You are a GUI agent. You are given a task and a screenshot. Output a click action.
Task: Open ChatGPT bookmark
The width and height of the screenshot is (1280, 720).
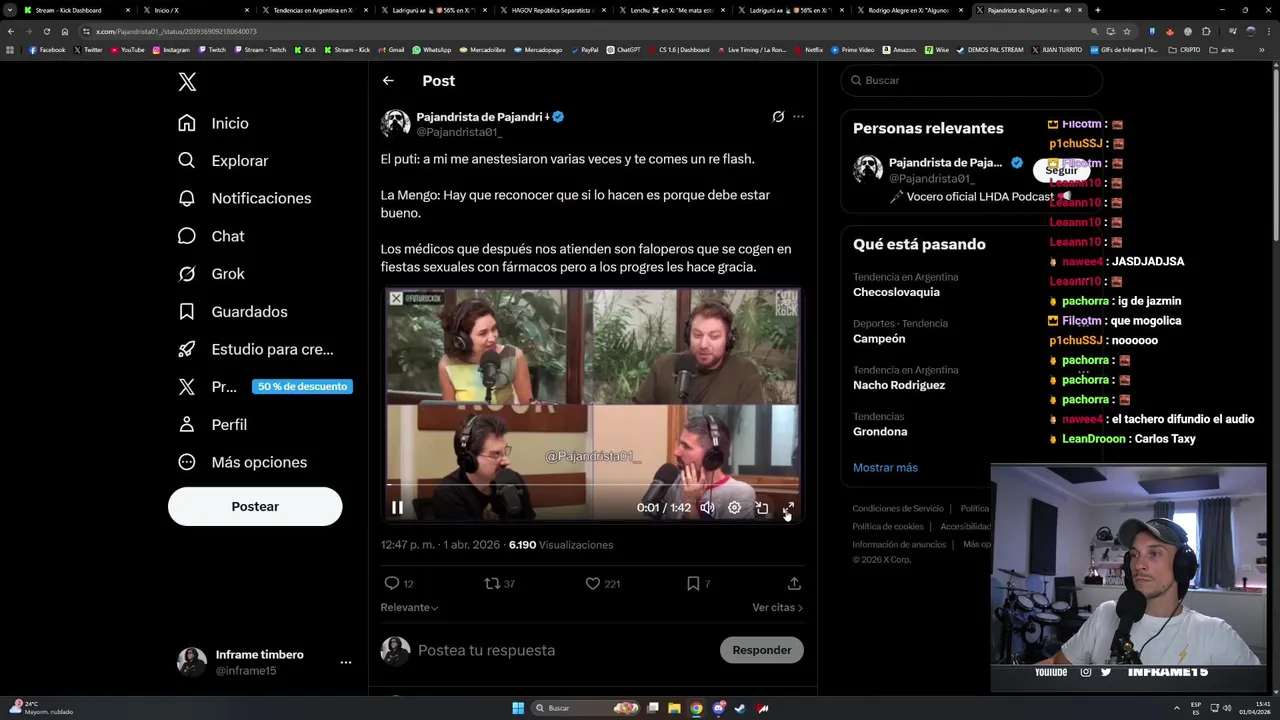[x=624, y=49]
